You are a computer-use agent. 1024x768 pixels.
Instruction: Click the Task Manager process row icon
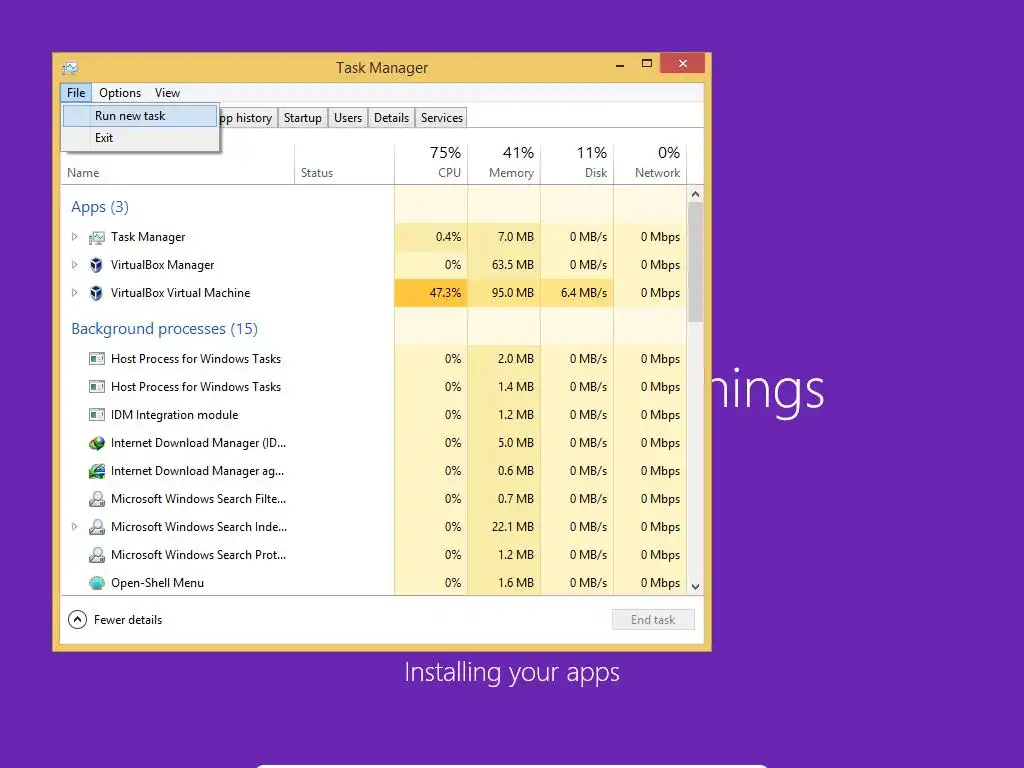(97, 237)
